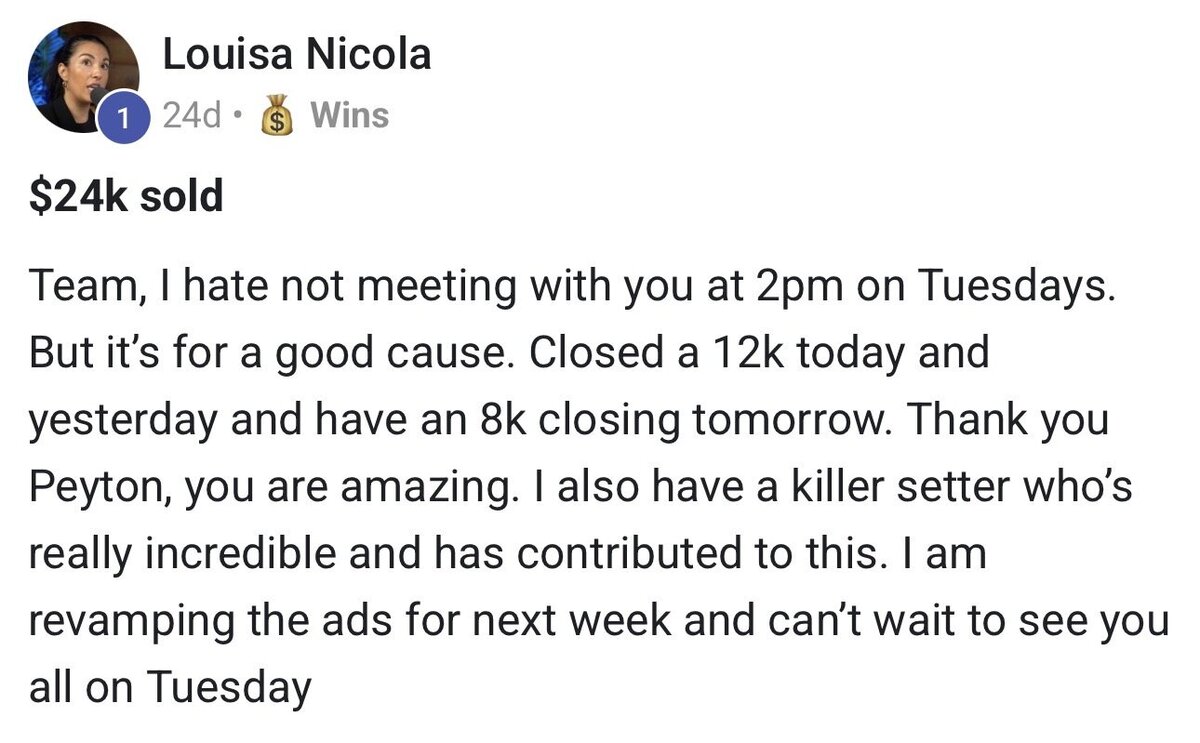
Task: Click the word "Tuesdays" in first line
Action: (x=1015, y=288)
